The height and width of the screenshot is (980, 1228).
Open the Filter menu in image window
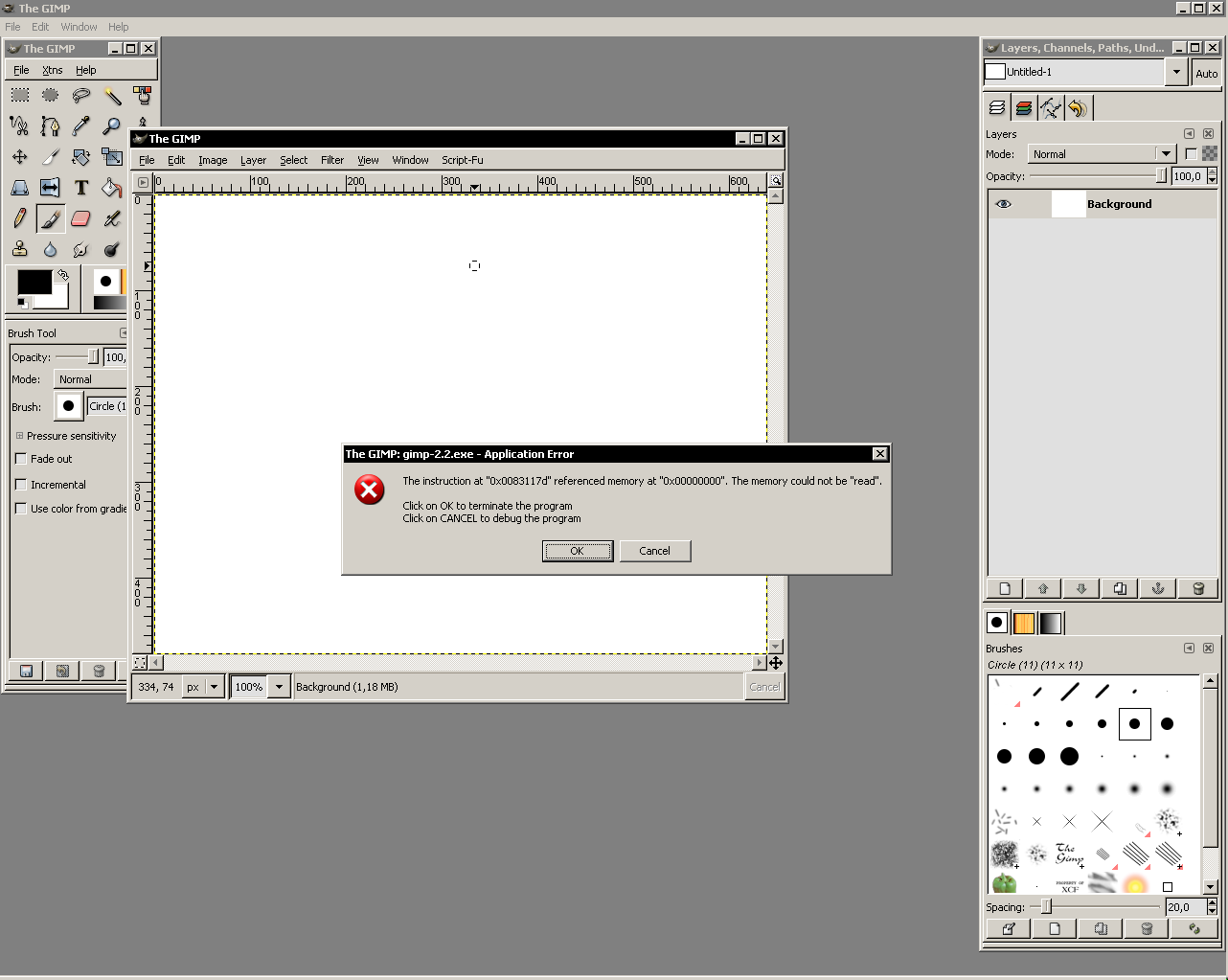332,160
